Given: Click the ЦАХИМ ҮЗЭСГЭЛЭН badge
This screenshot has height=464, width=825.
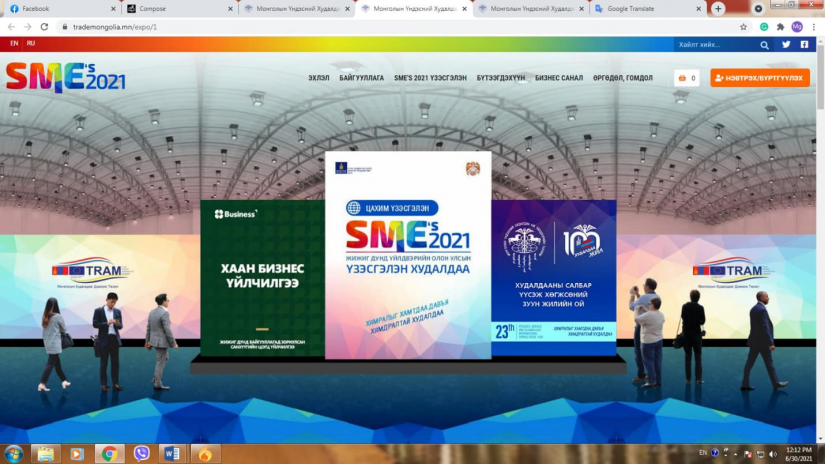Looking at the screenshot, I should [x=392, y=208].
